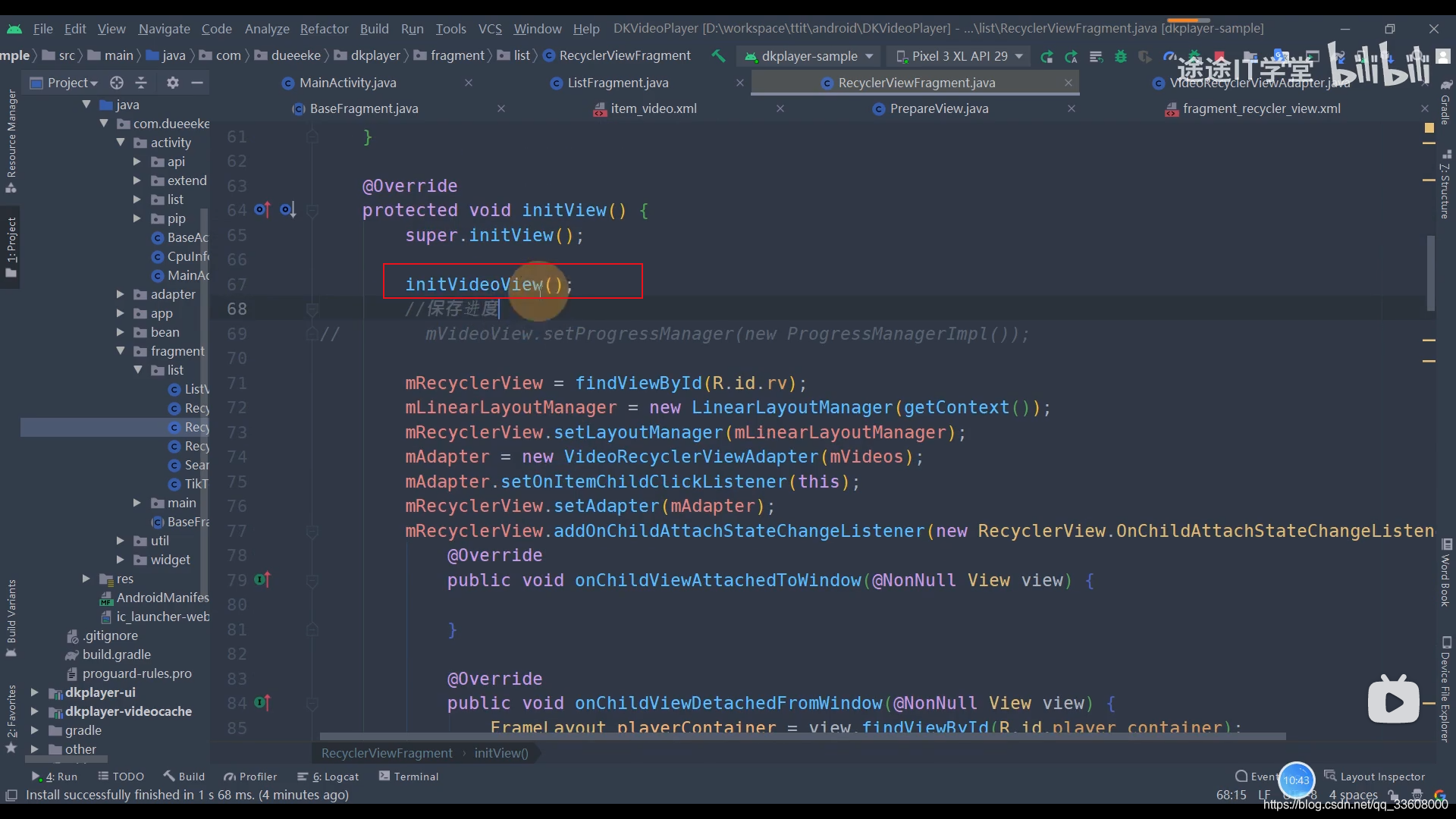Select the proguard-rules.pro file
Viewport: 1456px width, 819px height.
(136, 673)
